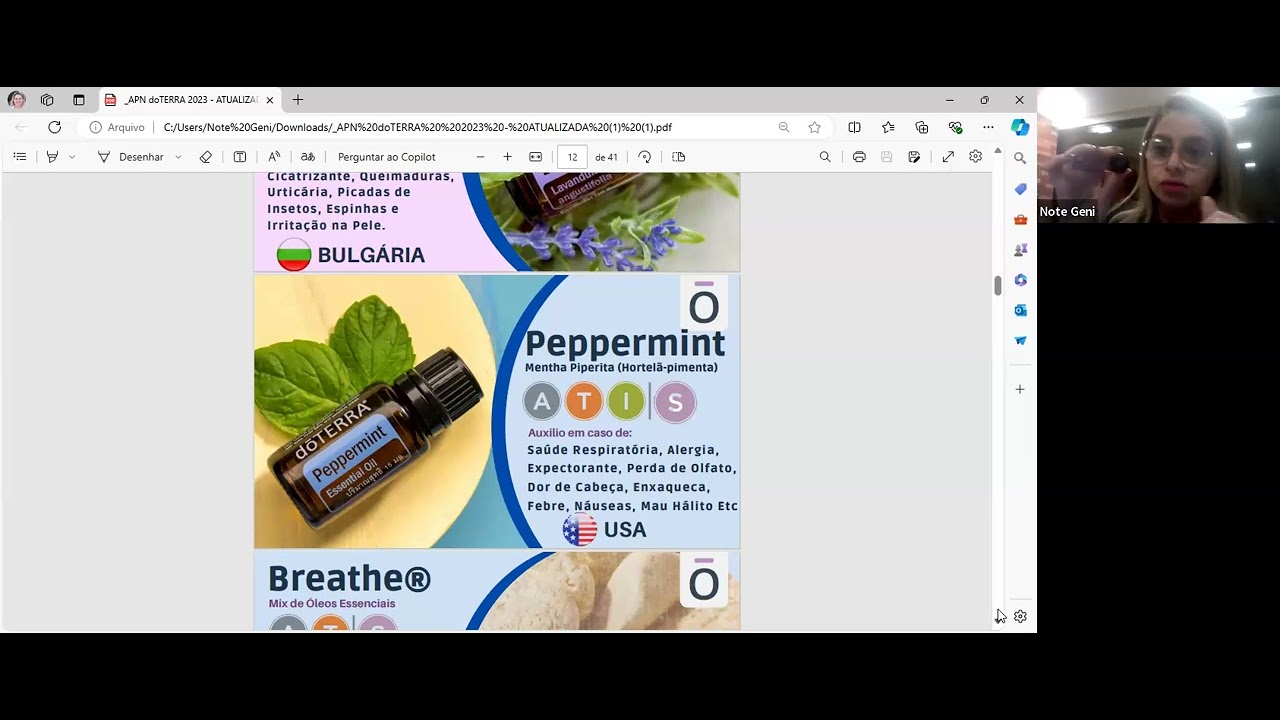This screenshot has height=720, width=1280.
Task: Open the paper plane sidebar app
Action: 1020,341
